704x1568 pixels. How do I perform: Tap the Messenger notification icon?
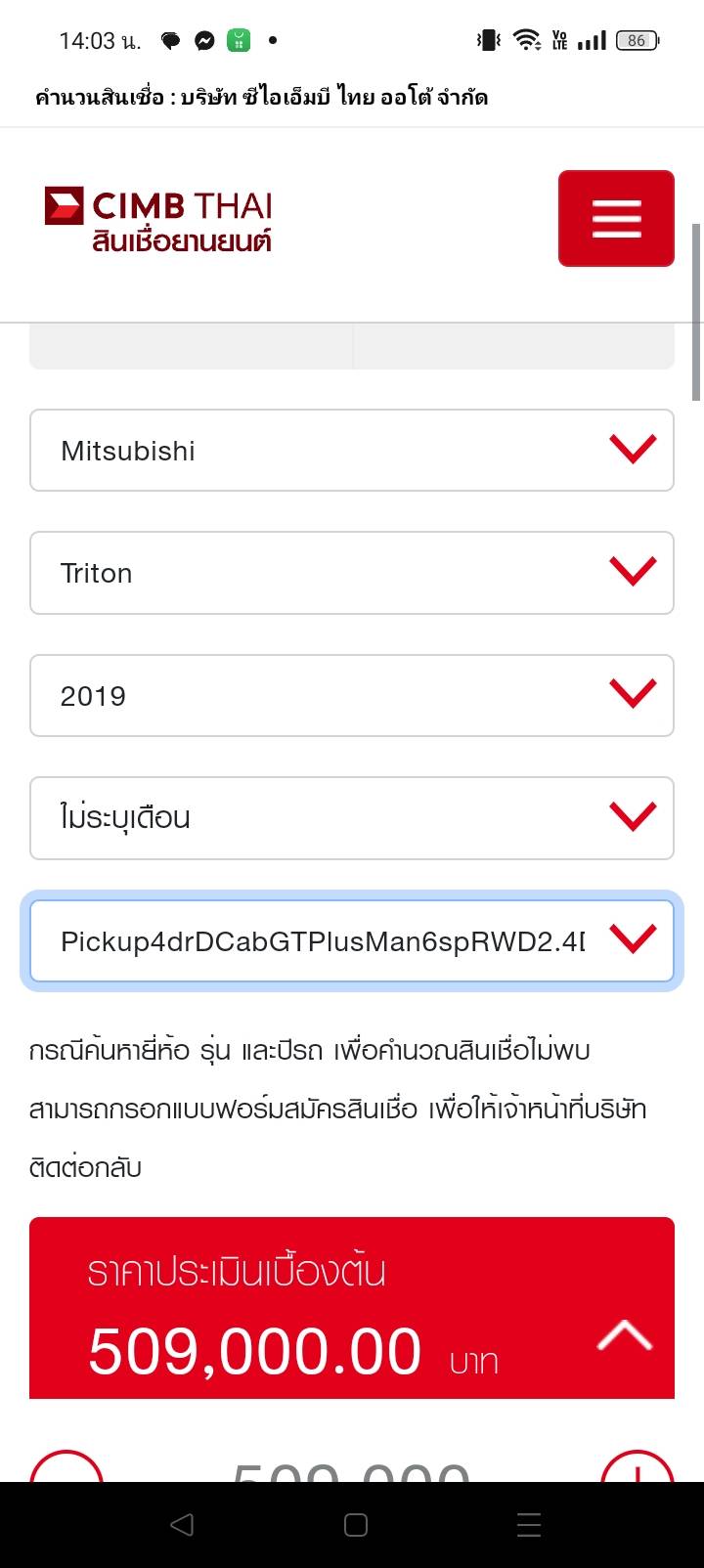coord(204,40)
